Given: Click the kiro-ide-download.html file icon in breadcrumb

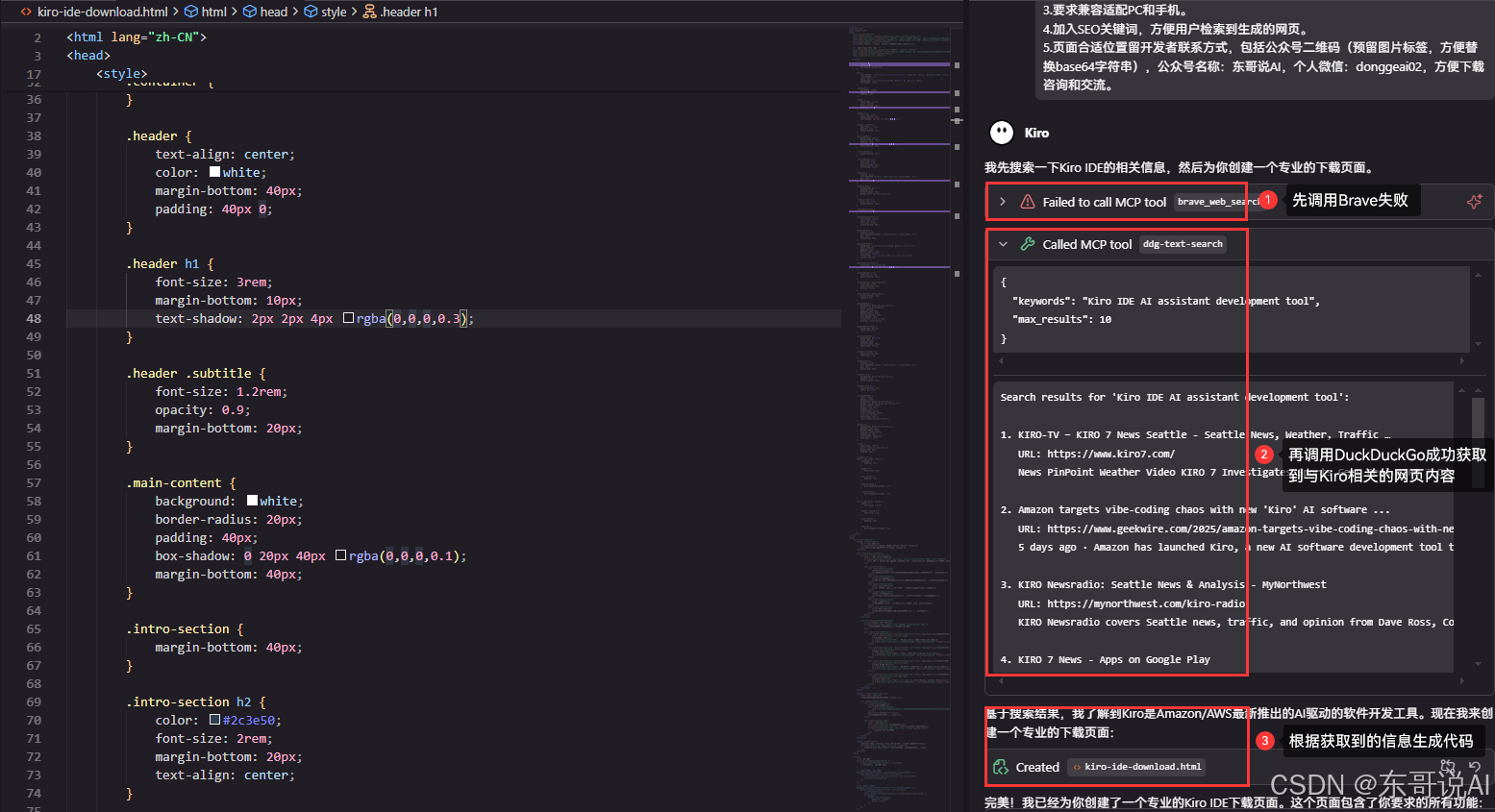Looking at the screenshot, I should pos(26,12).
